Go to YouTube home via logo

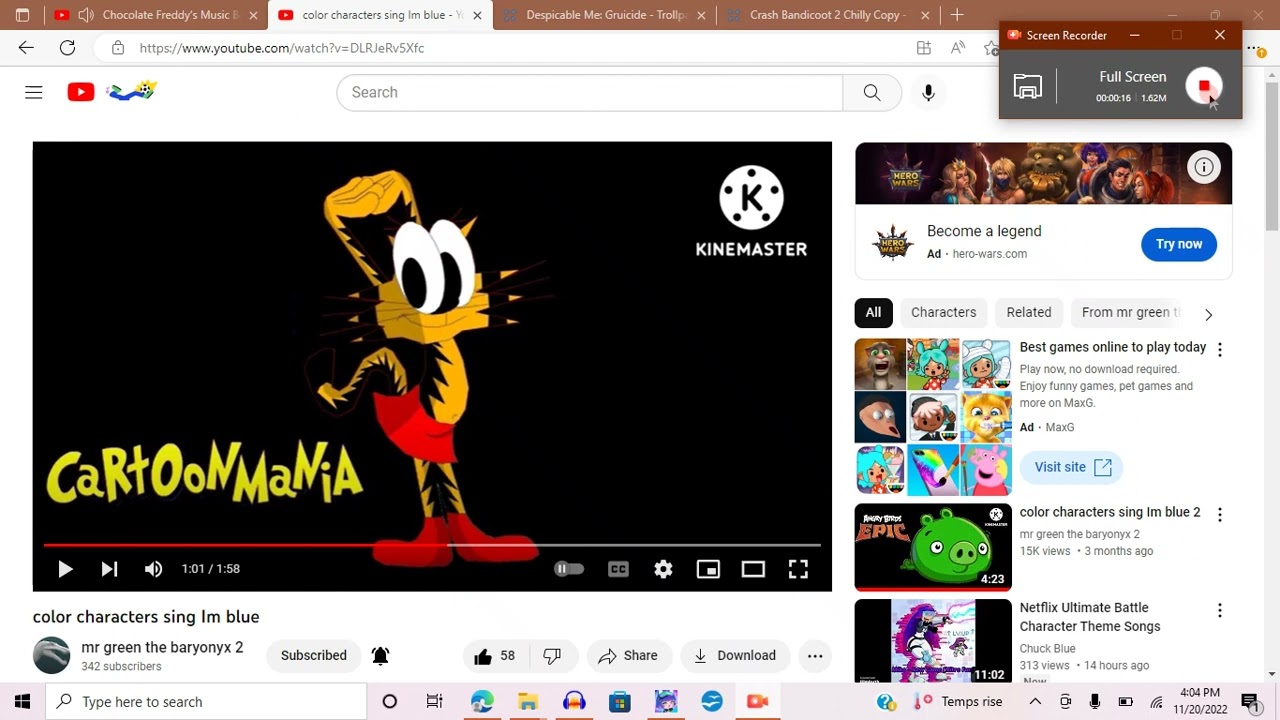tap(81, 92)
